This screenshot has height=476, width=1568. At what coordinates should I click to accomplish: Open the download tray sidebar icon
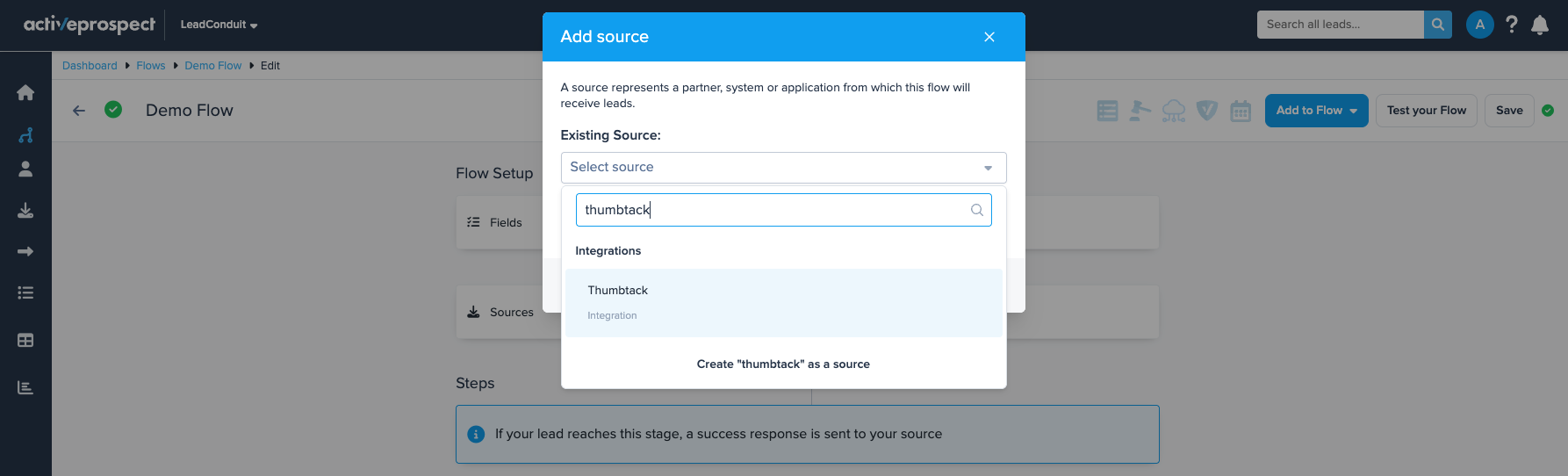[x=25, y=211]
